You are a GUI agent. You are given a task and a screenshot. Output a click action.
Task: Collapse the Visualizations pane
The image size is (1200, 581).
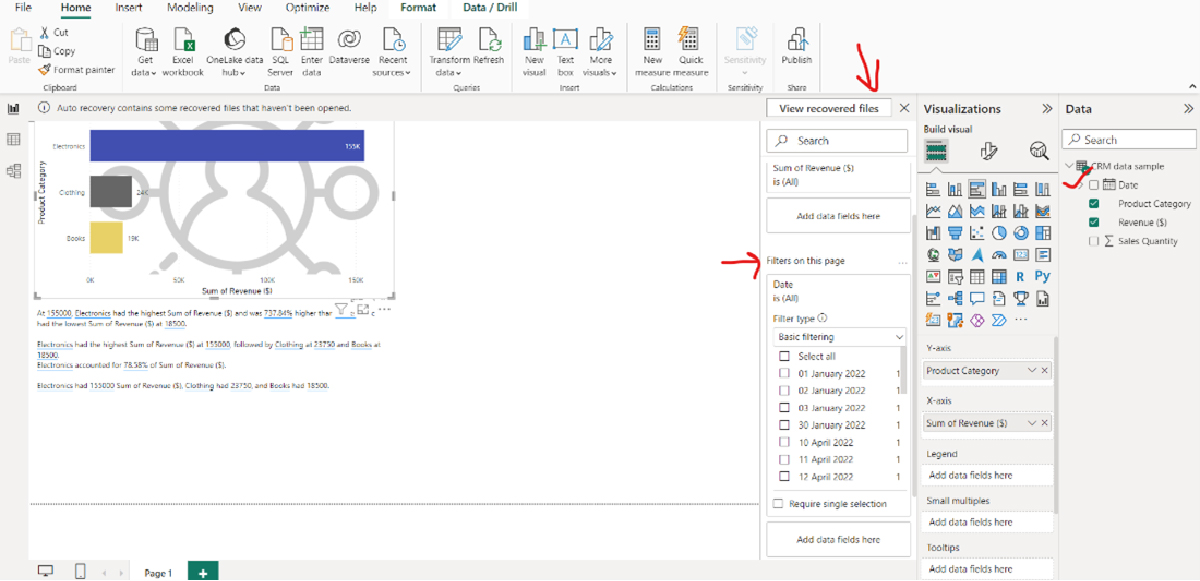pos(1047,109)
